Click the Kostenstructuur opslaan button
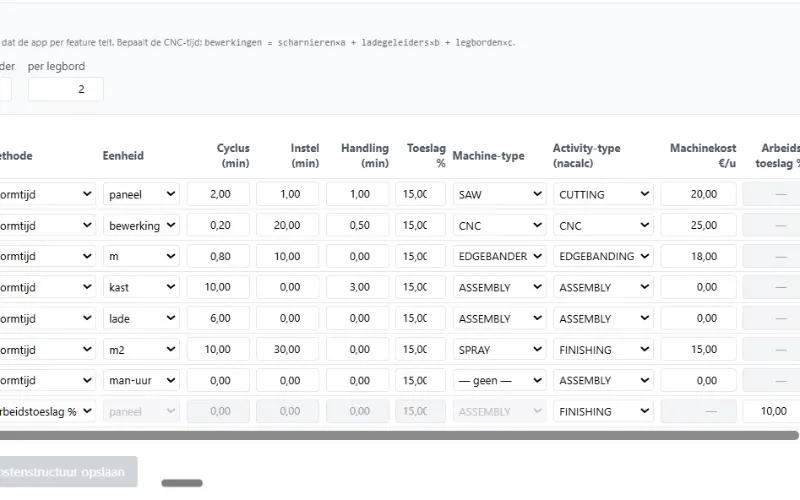The image size is (800, 500). pos(68,472)
